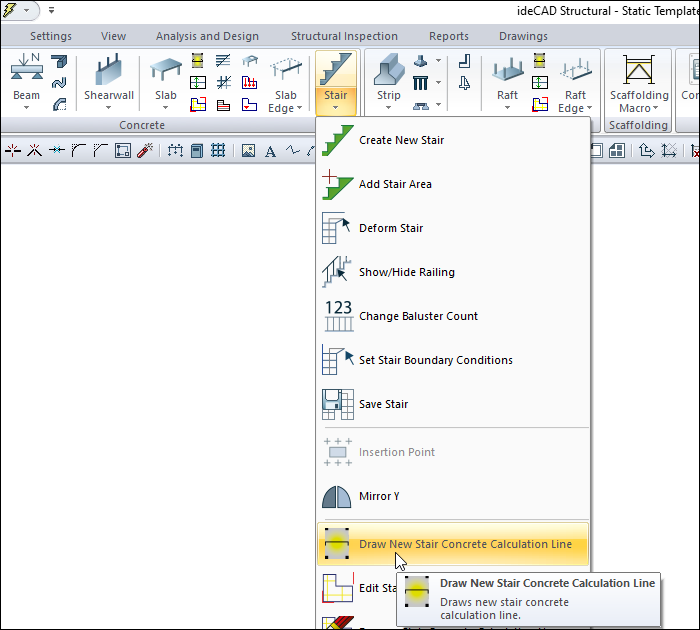Switch to Analysis and Design tab
Viewport: 700px width, 630px height.
(207, 36)
